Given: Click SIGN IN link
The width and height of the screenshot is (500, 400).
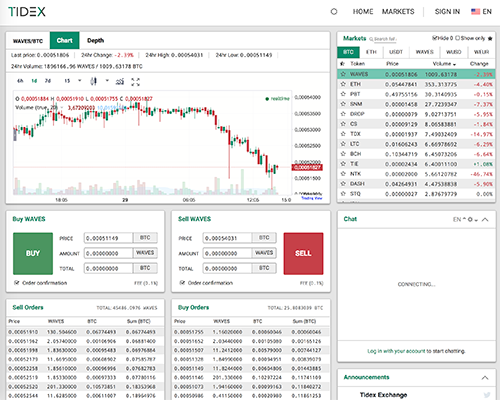Looking at the screenshot, I should click(x=447, y=12).
